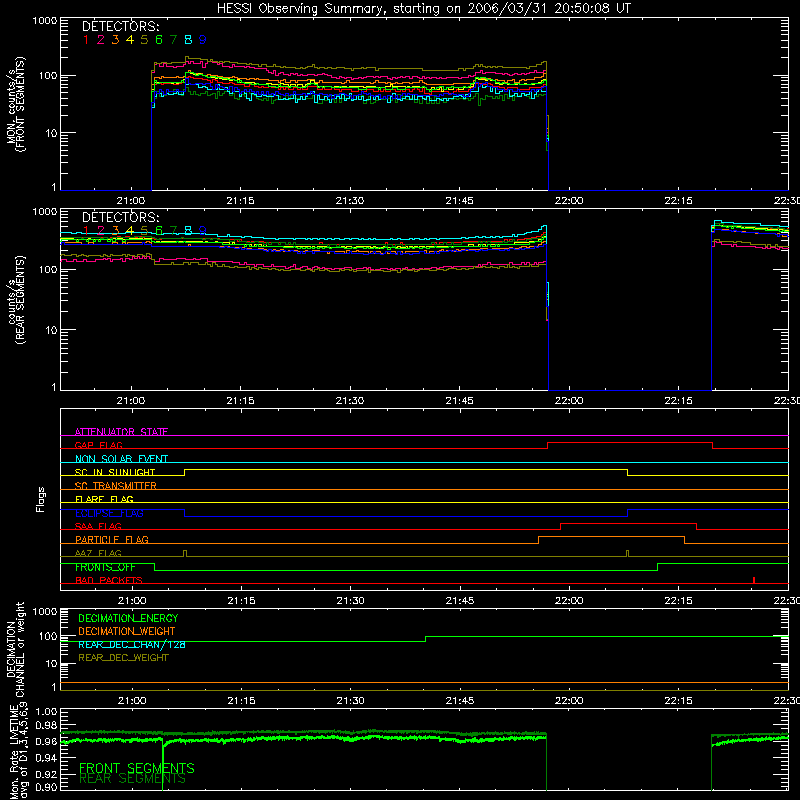Select the FLARE_FLAG label

tap(104, 499)
